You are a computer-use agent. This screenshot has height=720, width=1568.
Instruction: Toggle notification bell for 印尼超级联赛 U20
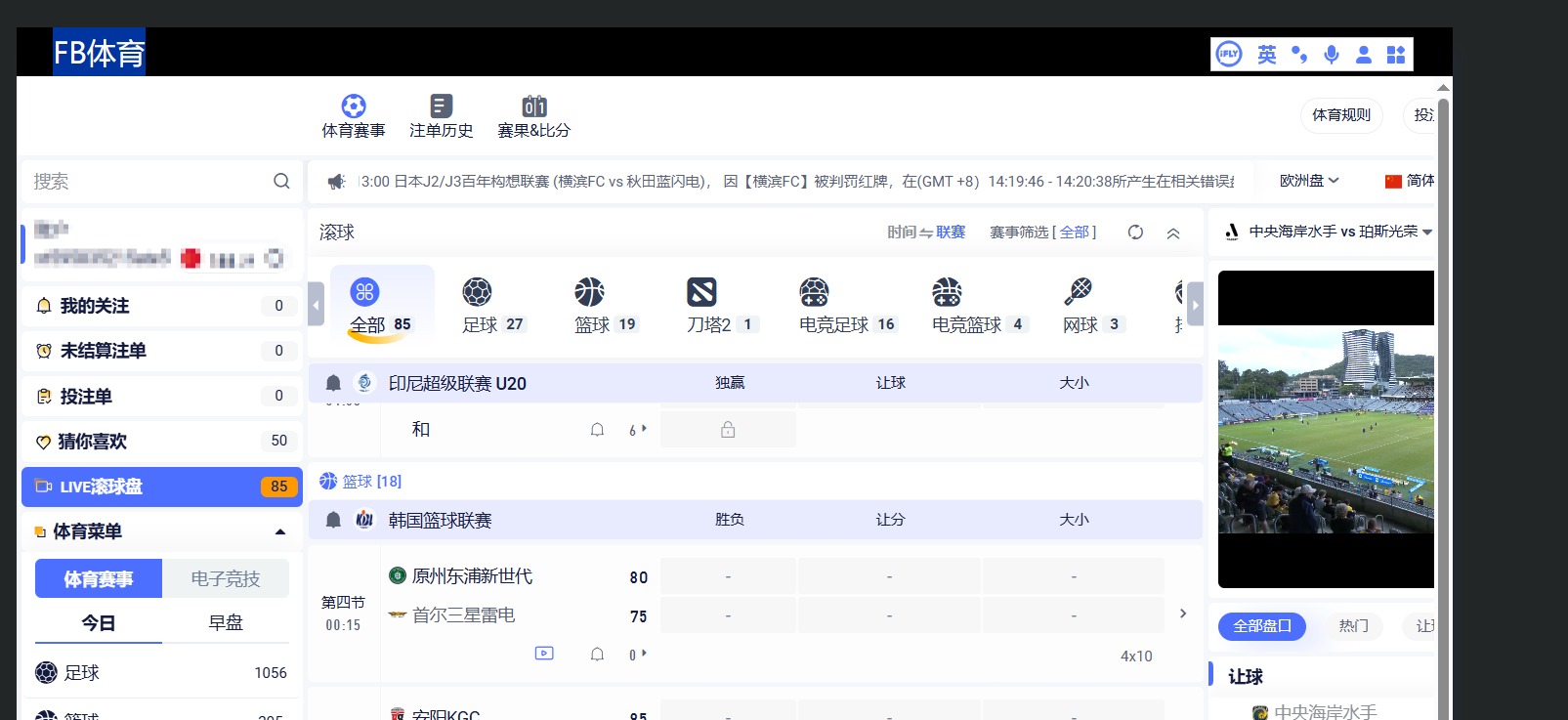(x=333, y=383)
